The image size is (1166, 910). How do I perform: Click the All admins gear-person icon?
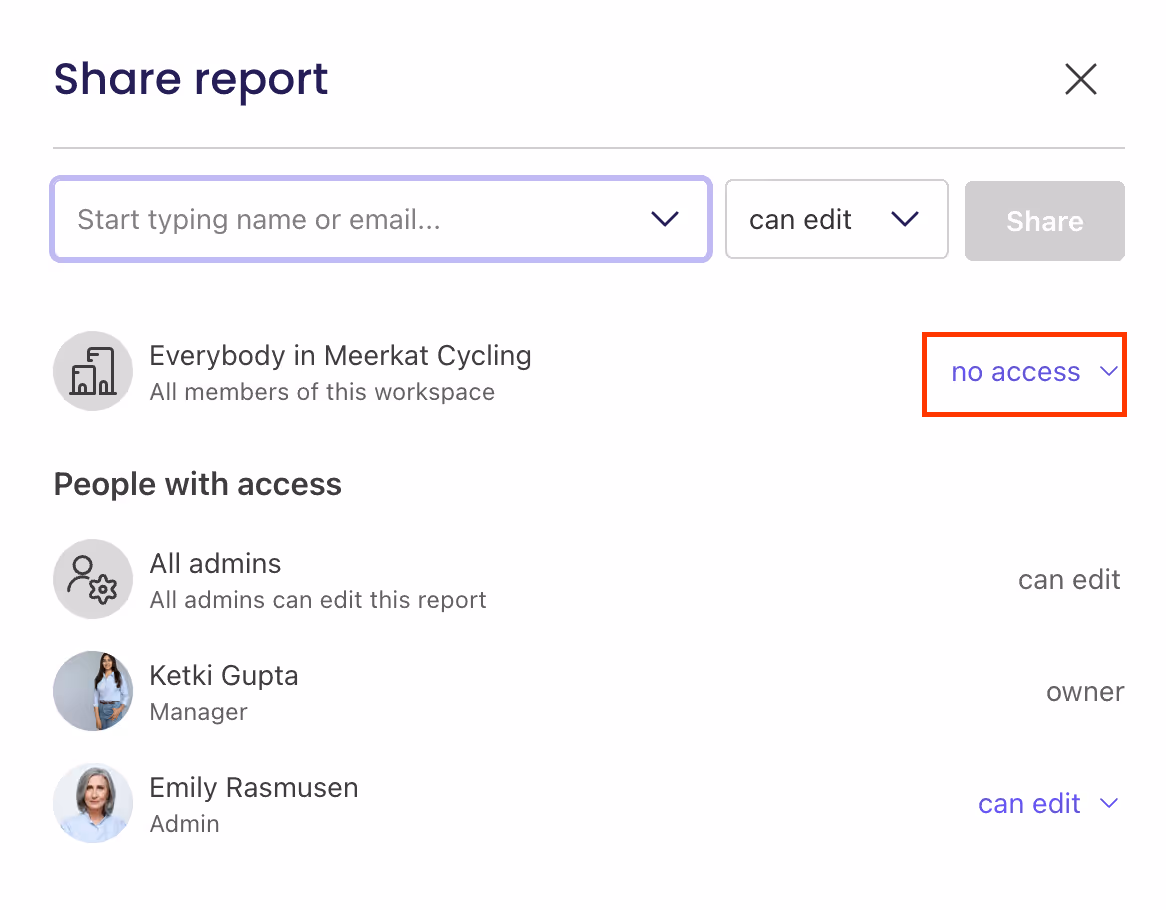[93, 579]
